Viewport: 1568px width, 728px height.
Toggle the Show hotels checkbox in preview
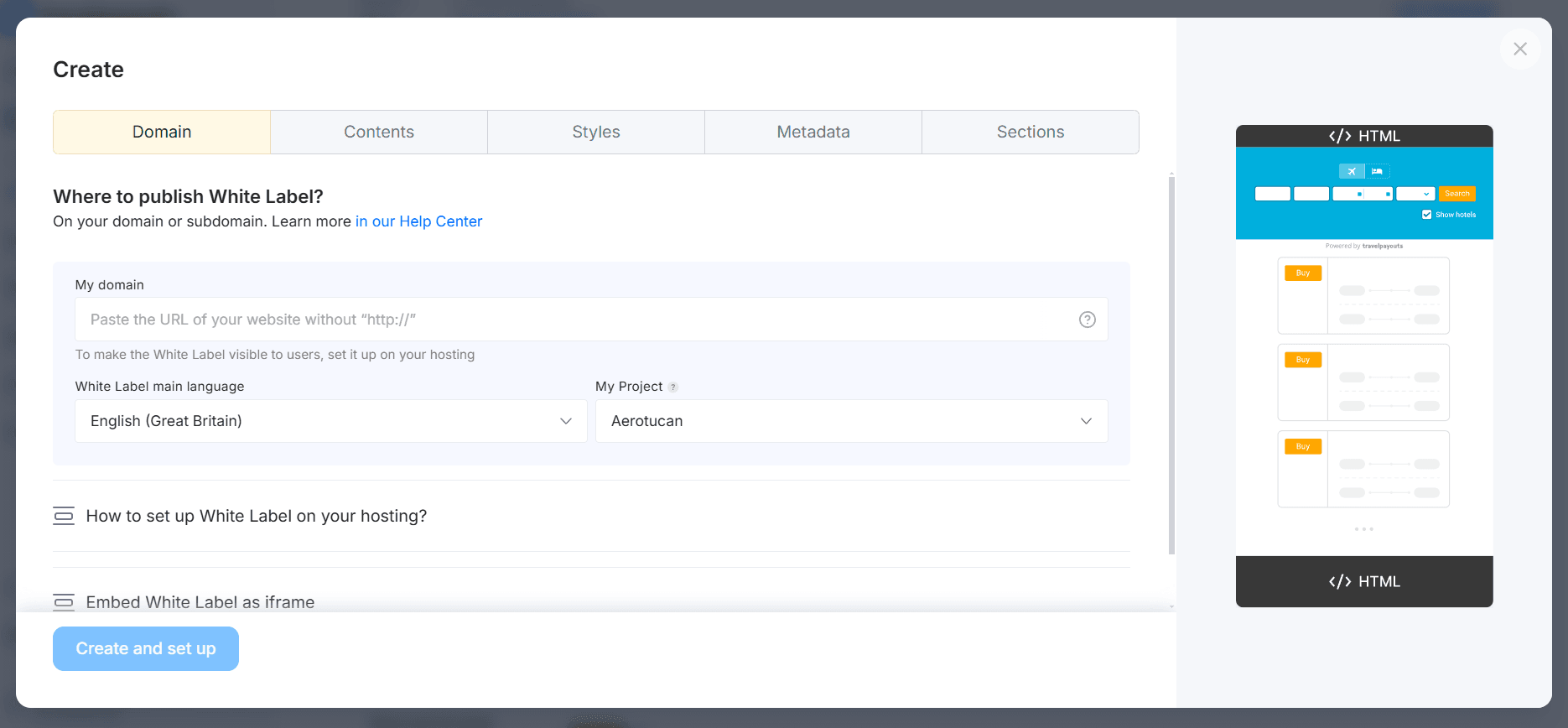1426,215
